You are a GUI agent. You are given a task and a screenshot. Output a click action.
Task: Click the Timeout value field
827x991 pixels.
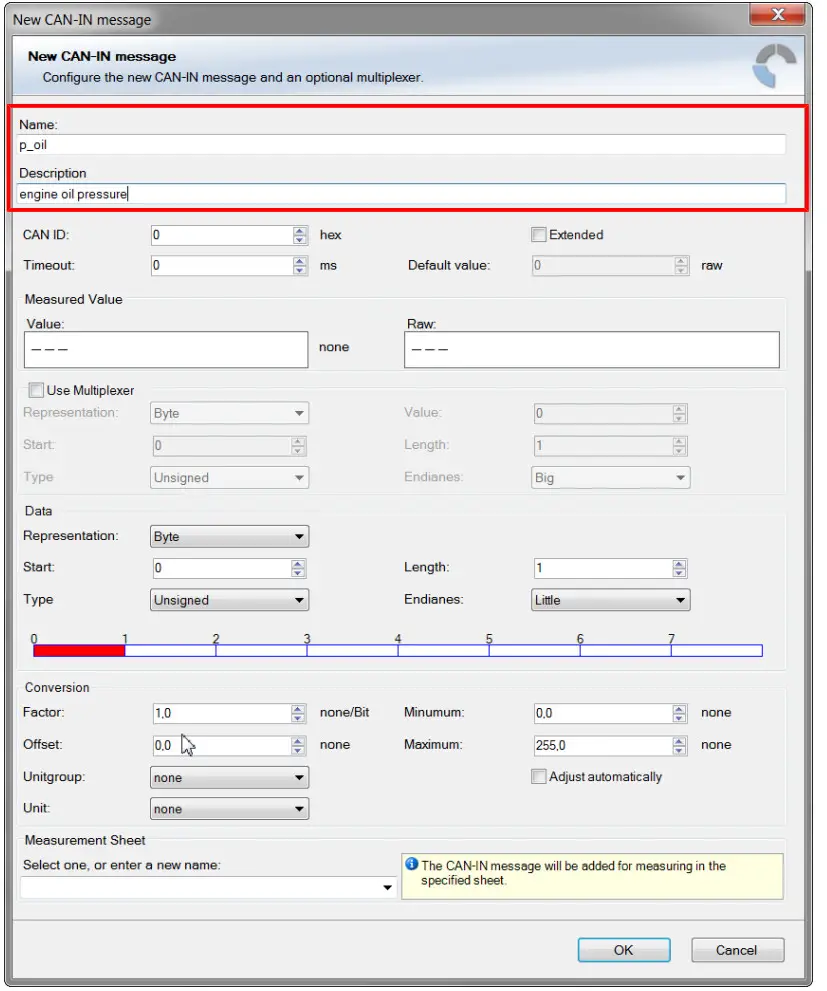(x=222, y=265)
